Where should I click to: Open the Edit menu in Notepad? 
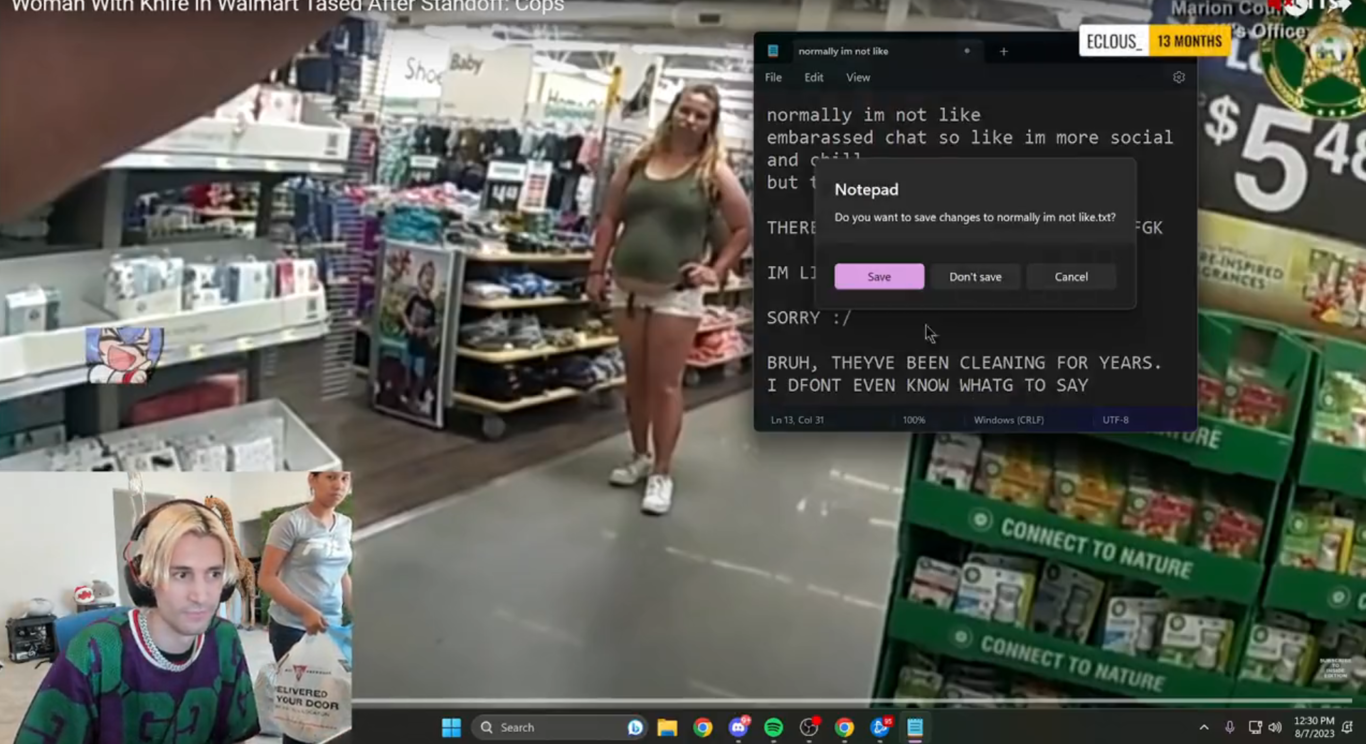(x=814, y=77)
